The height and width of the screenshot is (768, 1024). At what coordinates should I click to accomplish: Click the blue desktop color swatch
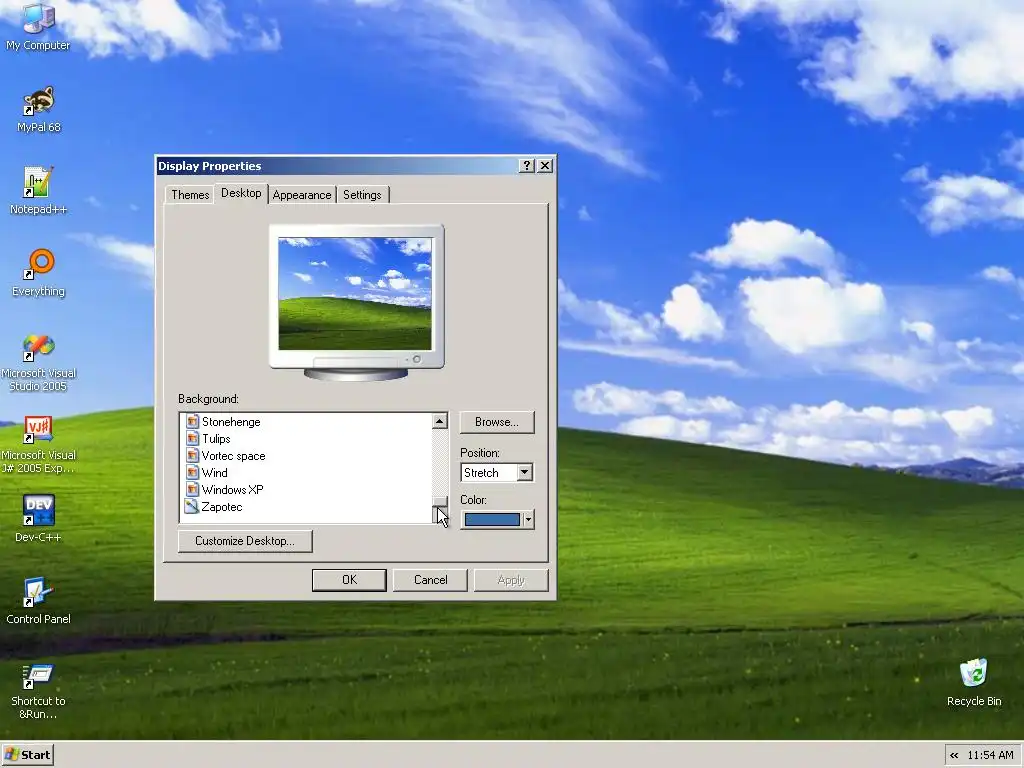pos(492,520)
